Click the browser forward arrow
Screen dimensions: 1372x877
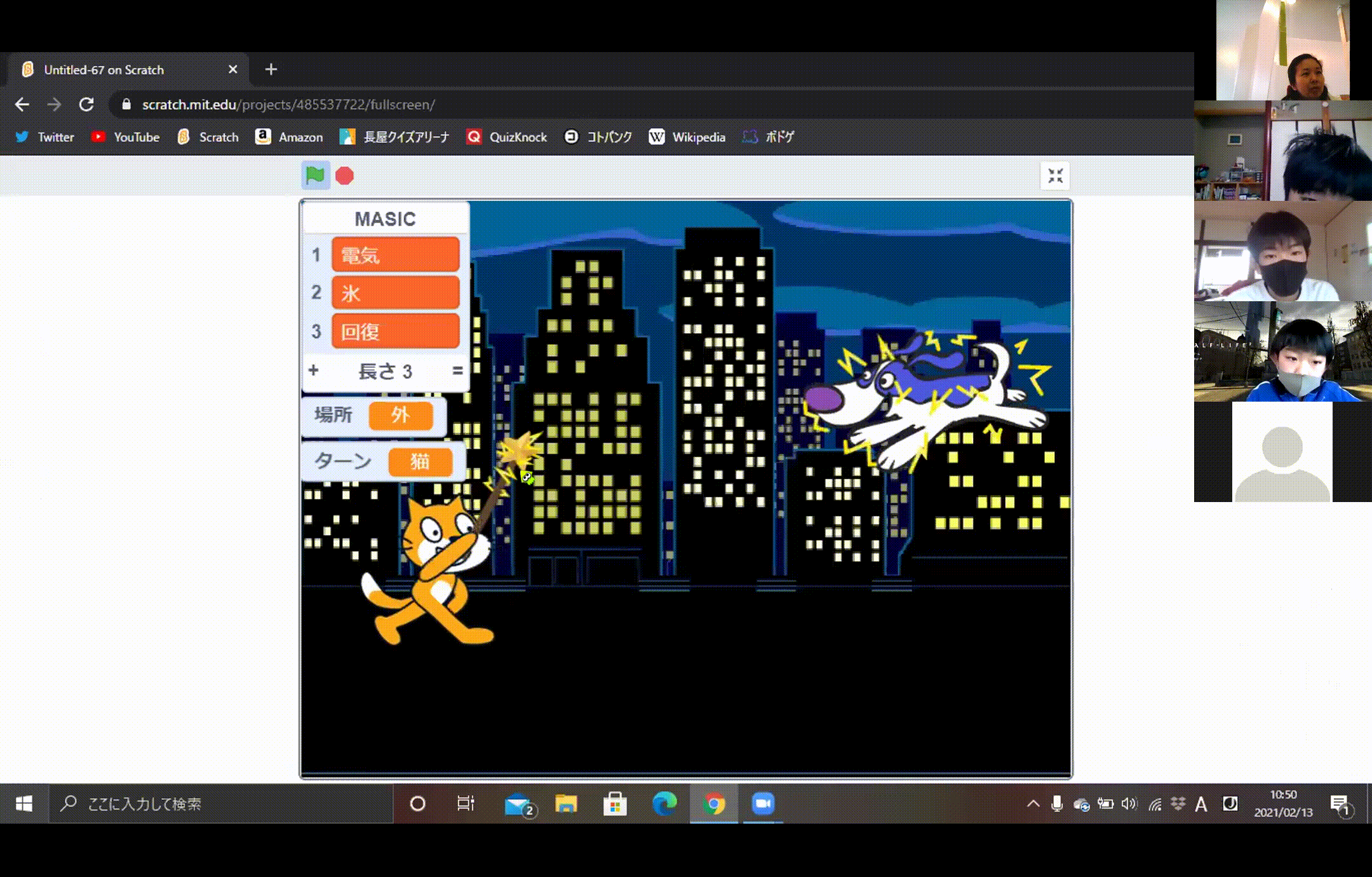pos(55,104)
